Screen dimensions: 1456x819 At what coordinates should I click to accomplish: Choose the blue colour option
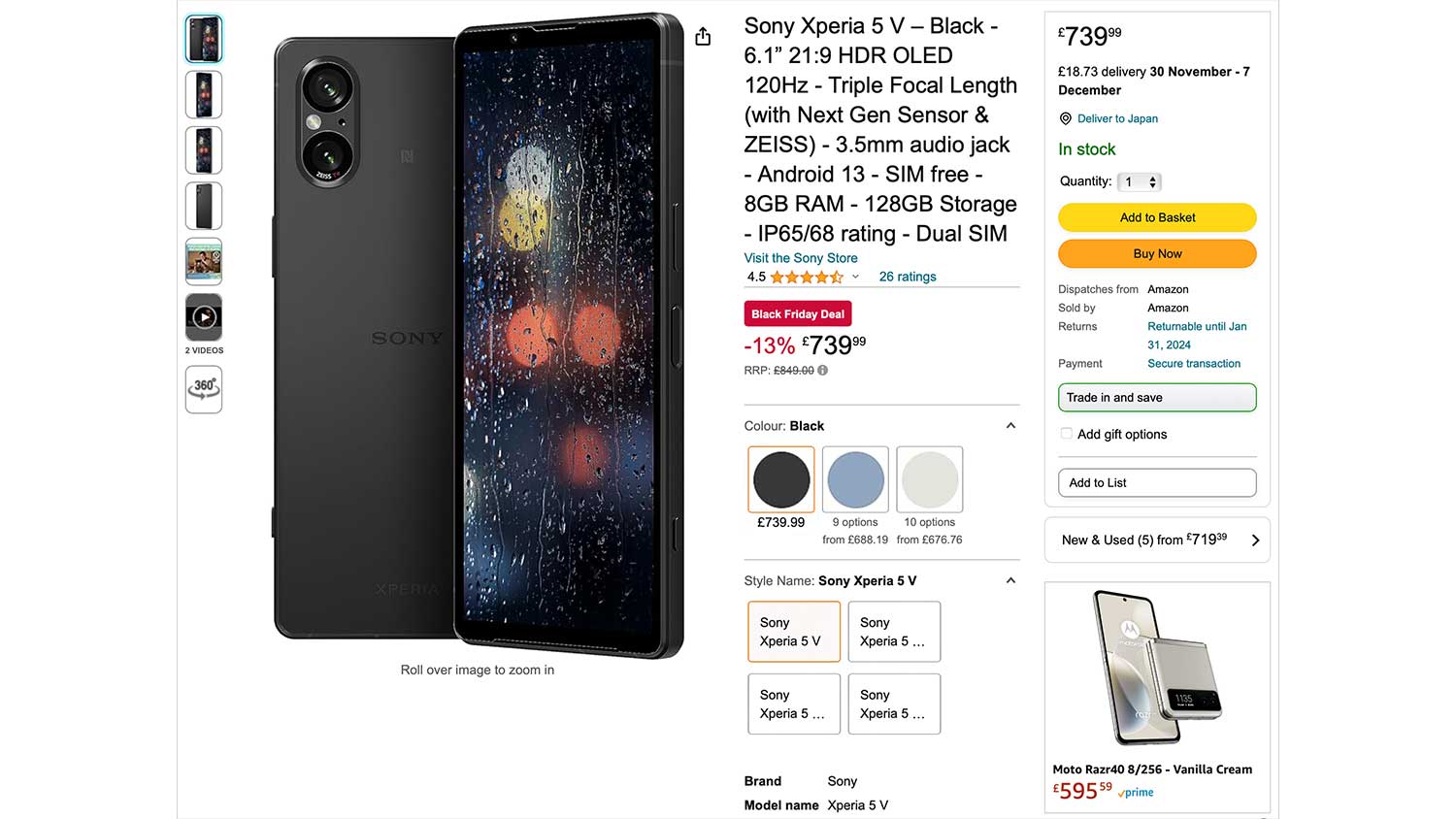[855, 479]
